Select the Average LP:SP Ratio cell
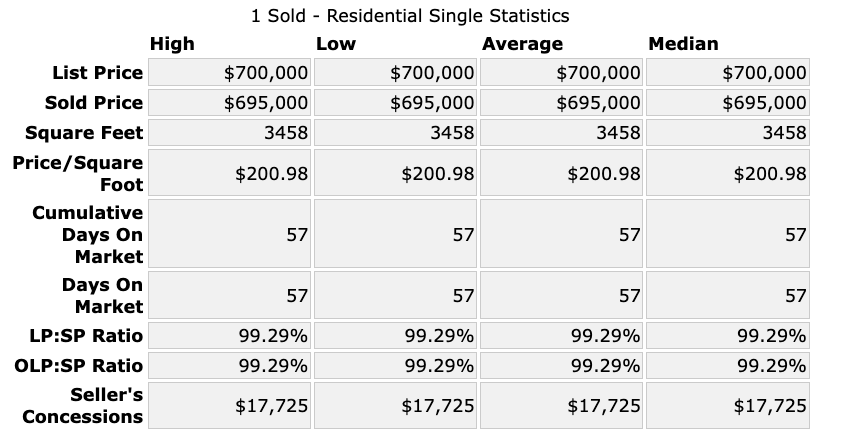Viewport: 842px width, 446px height. [x=563, y=336]
